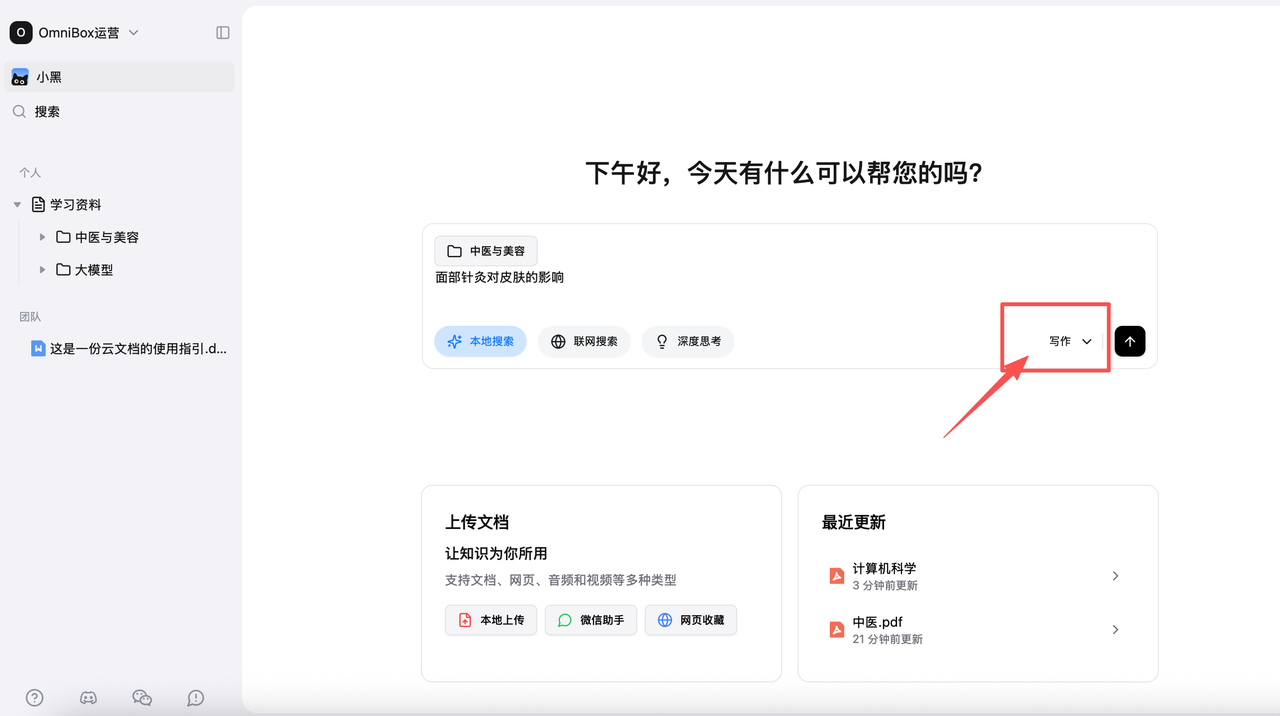The image size is (1280, 716).
Task: Open the 写作 mode dropdown
Action: pyautogui.click(x=1070, y=341)
